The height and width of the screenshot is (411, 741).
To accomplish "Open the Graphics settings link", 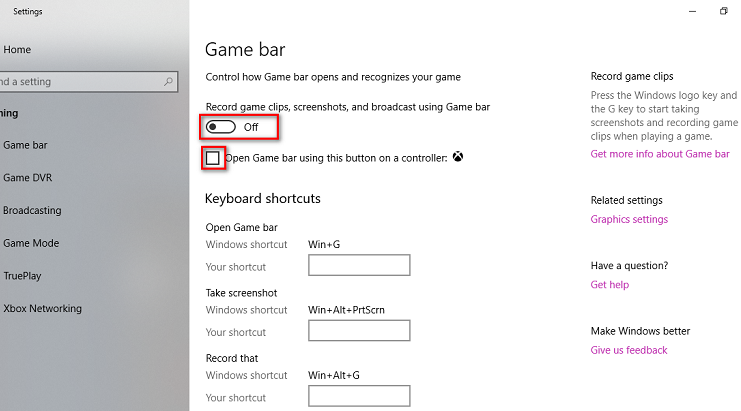I will 629,219.
